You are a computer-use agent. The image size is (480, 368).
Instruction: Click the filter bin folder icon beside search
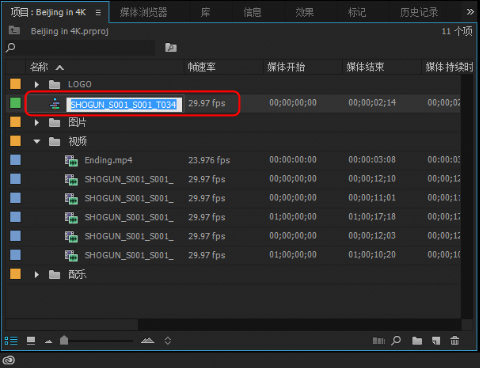tap(171, 48)
